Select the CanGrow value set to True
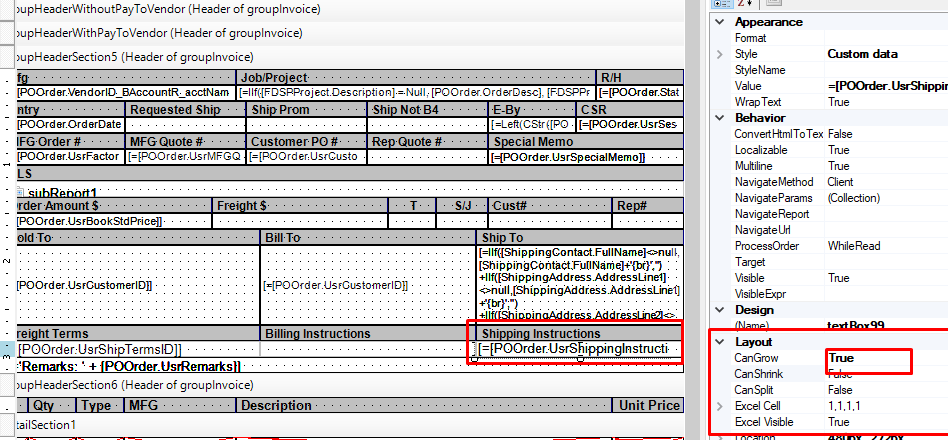 pyautogui.click(x=866, y=358)
